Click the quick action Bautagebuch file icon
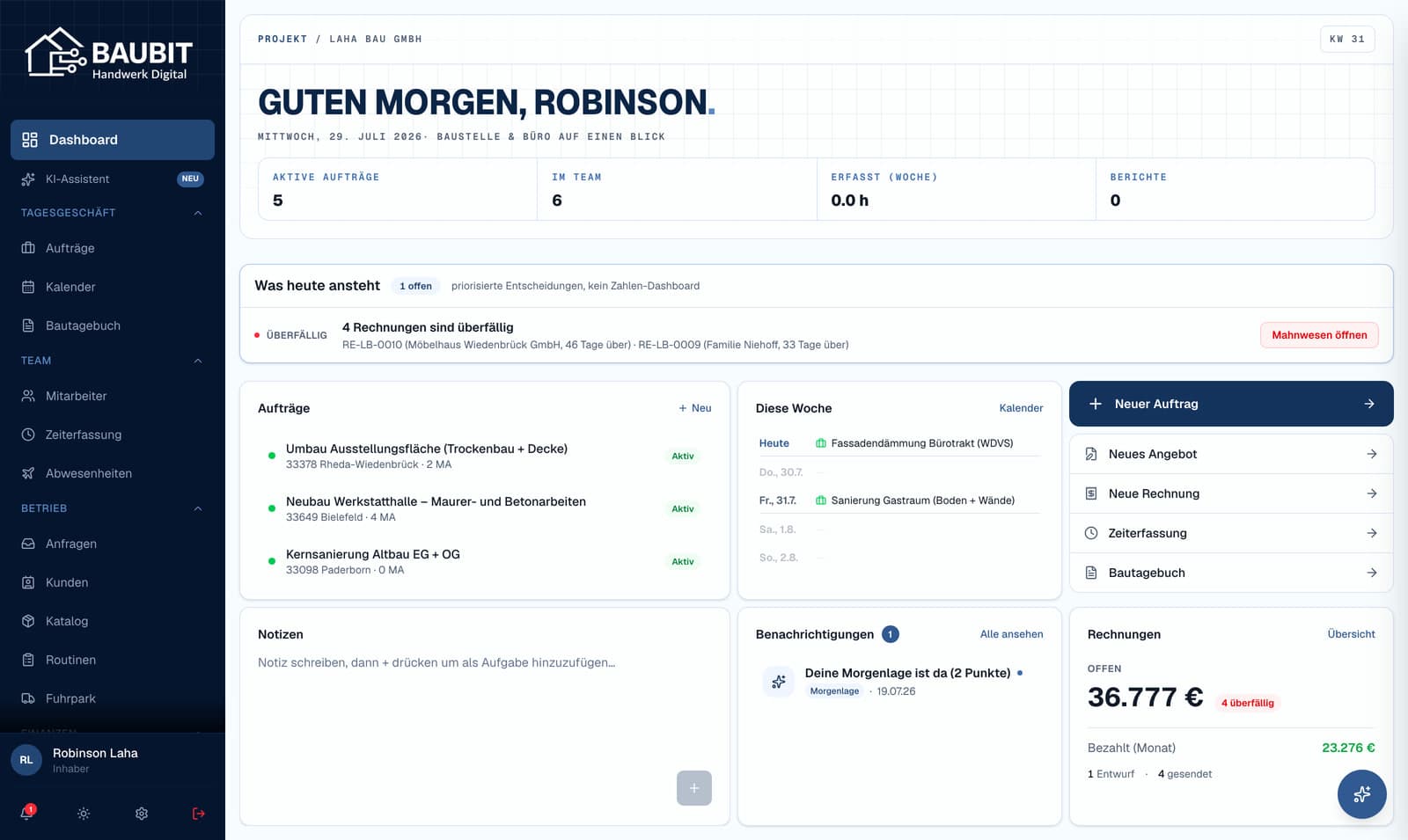Screen dimensions: 1408x840 pyautogui.click(x=1091, y=573)
